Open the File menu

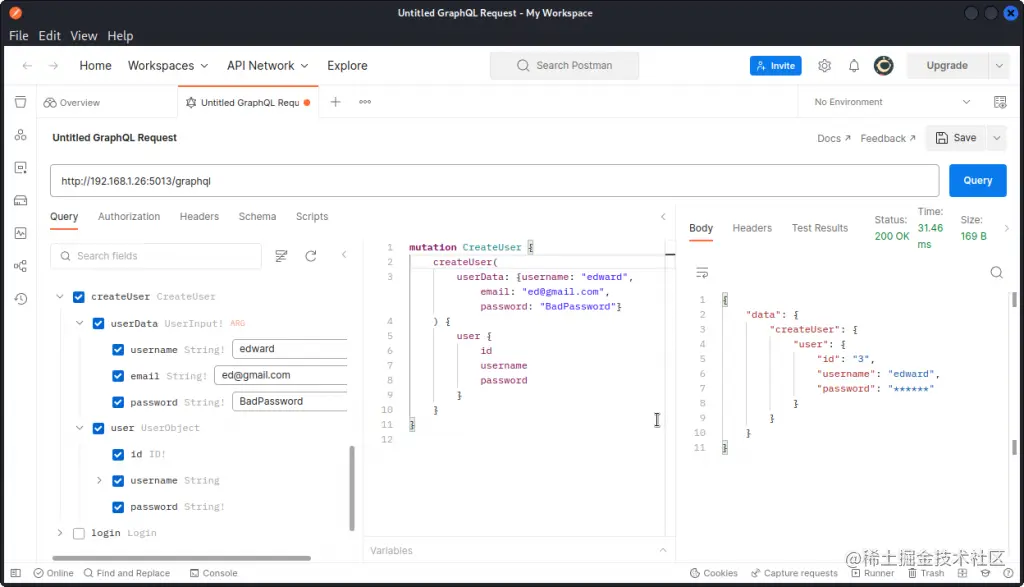(x=18, y=36)
